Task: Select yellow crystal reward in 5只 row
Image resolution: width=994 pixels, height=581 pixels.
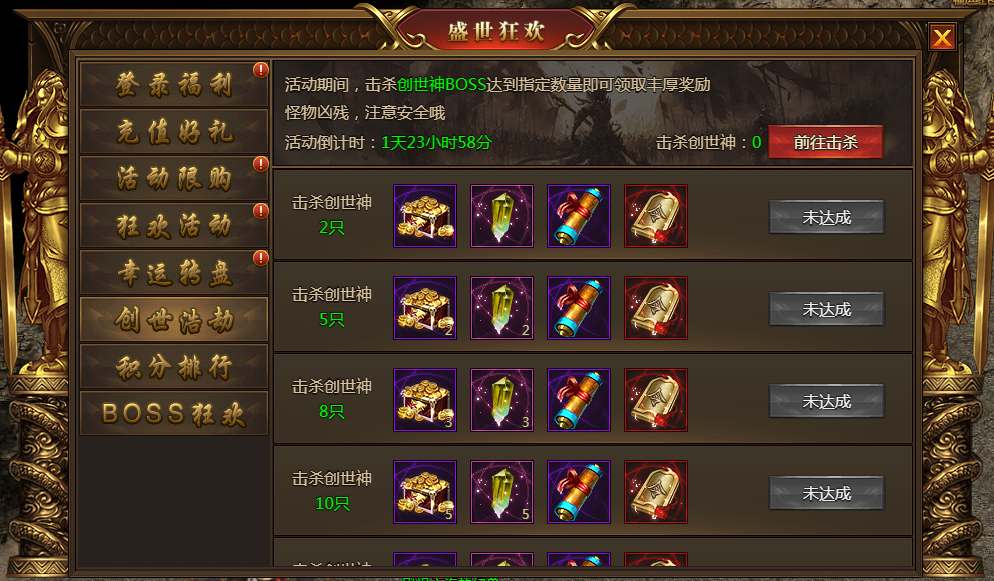Action: tap(501, 308)
